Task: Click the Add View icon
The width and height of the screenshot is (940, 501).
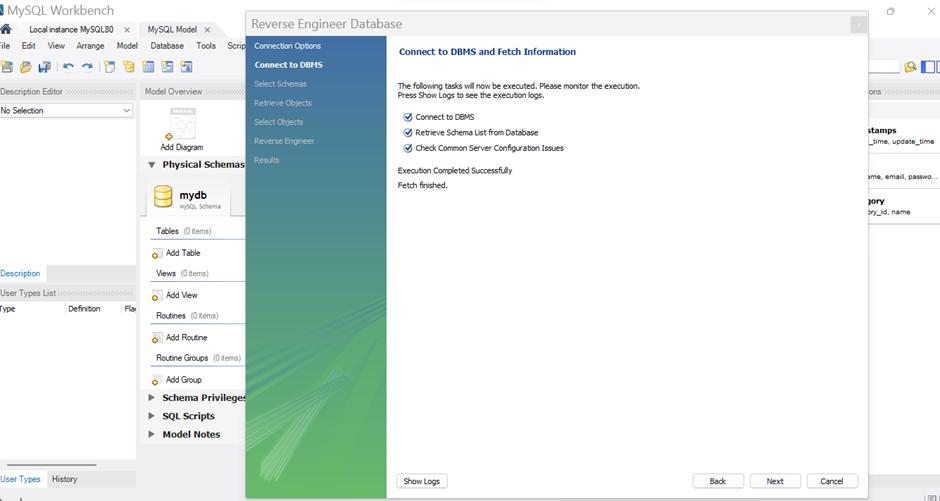Action: [156, 295]
